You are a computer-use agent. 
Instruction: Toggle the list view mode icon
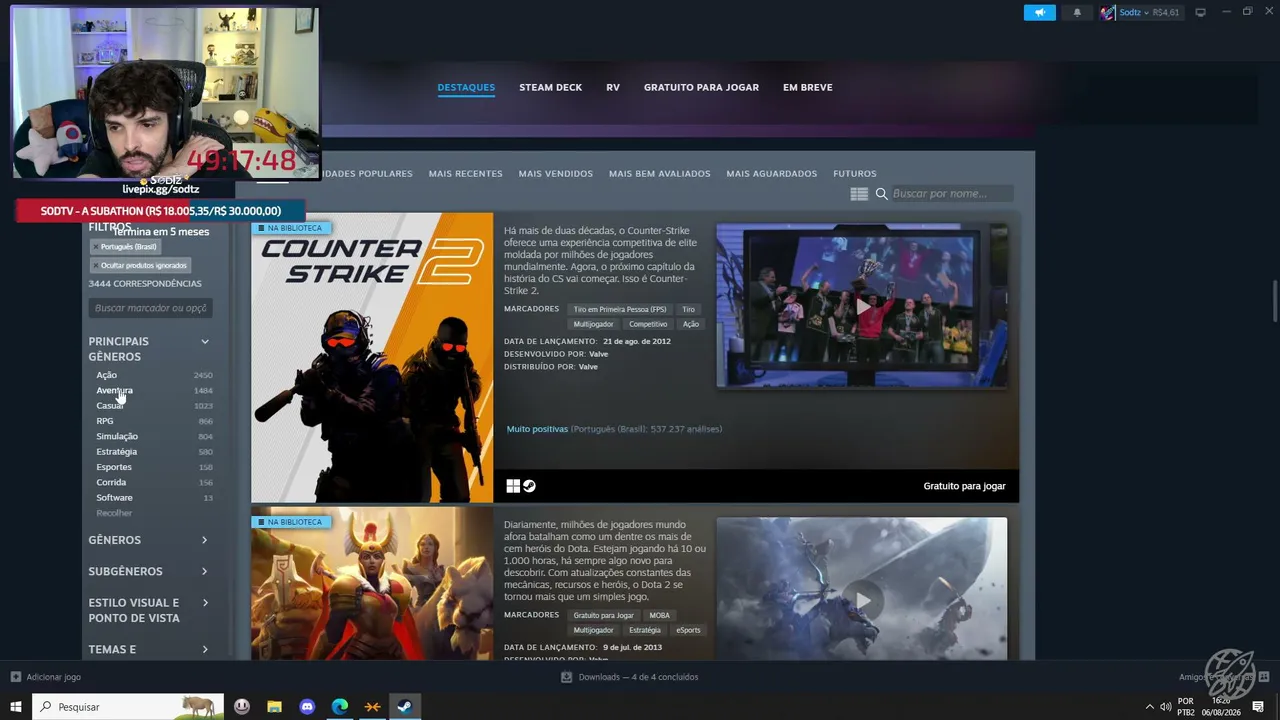[x=859, y=194]
